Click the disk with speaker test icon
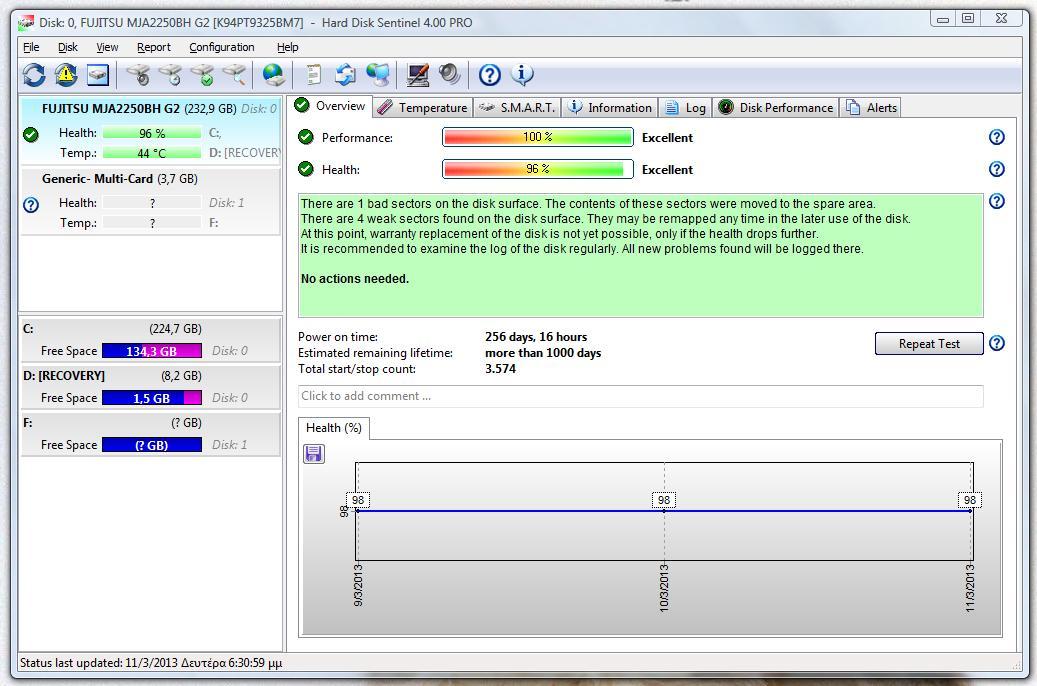The image size is (1037, 686). click(138, 75)
